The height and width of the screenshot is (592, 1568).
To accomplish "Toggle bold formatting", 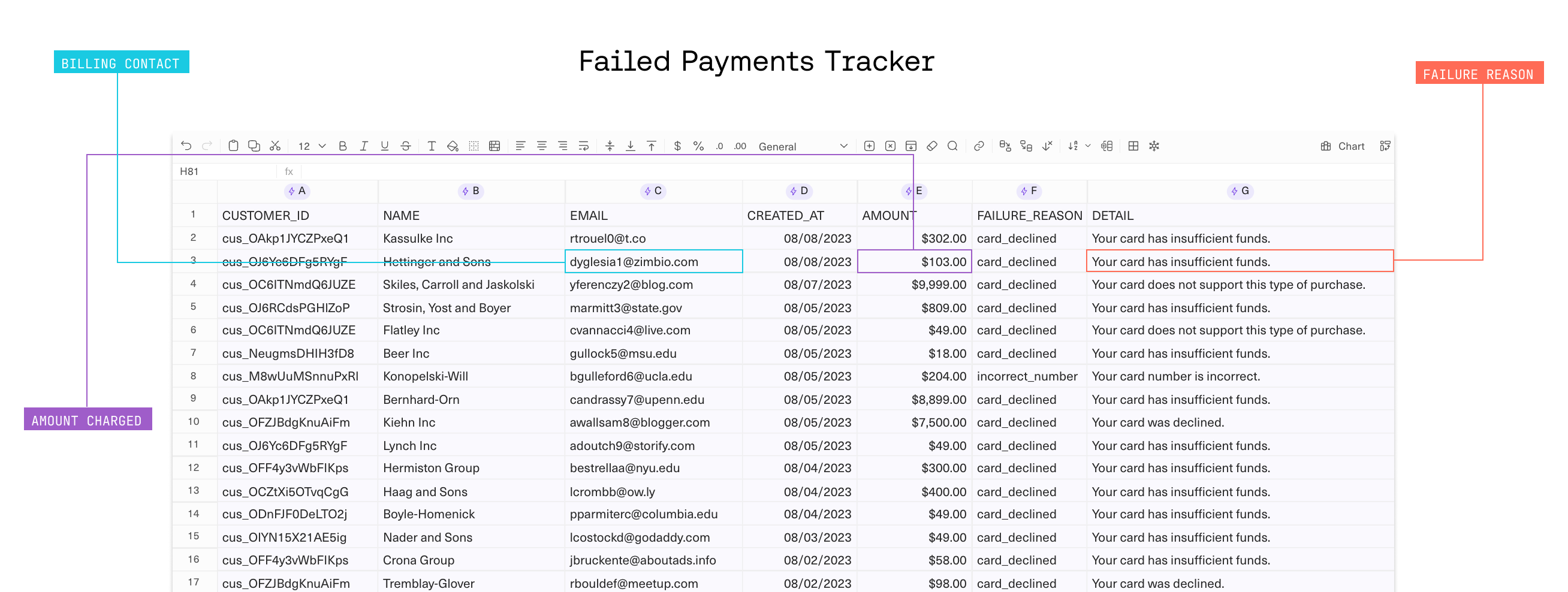I will point(343,146).
